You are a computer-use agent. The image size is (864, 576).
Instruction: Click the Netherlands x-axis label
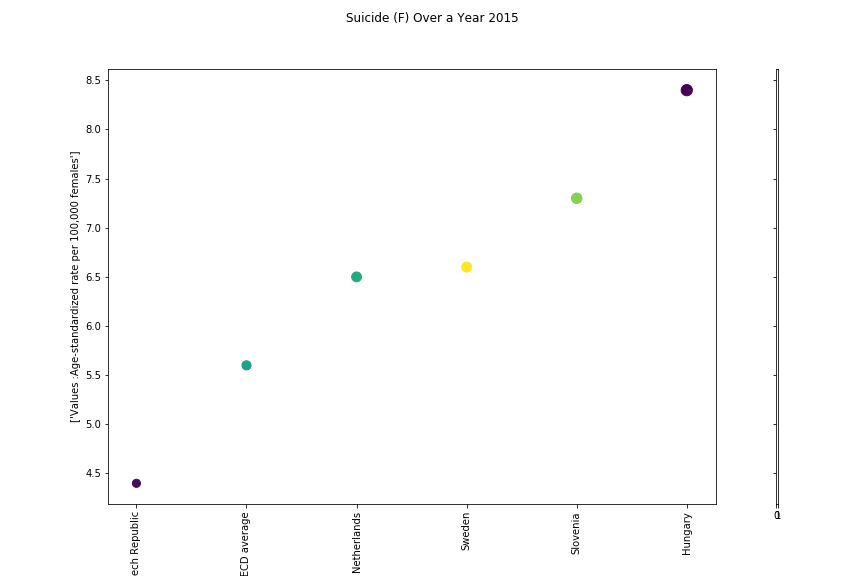[356, 542]
